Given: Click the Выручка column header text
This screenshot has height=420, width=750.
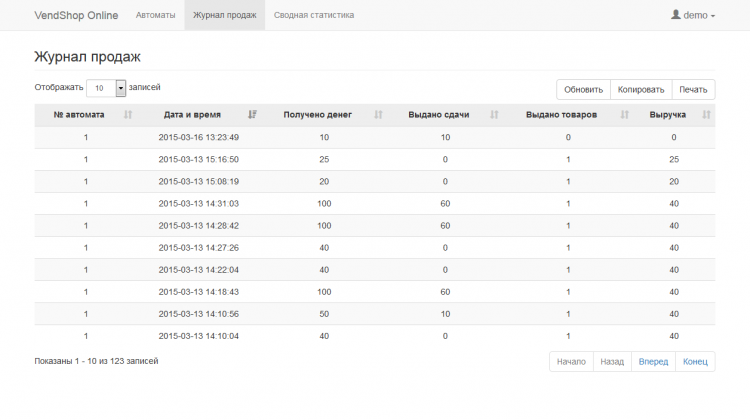Looking at the screenshot, I should coord(667,115).
